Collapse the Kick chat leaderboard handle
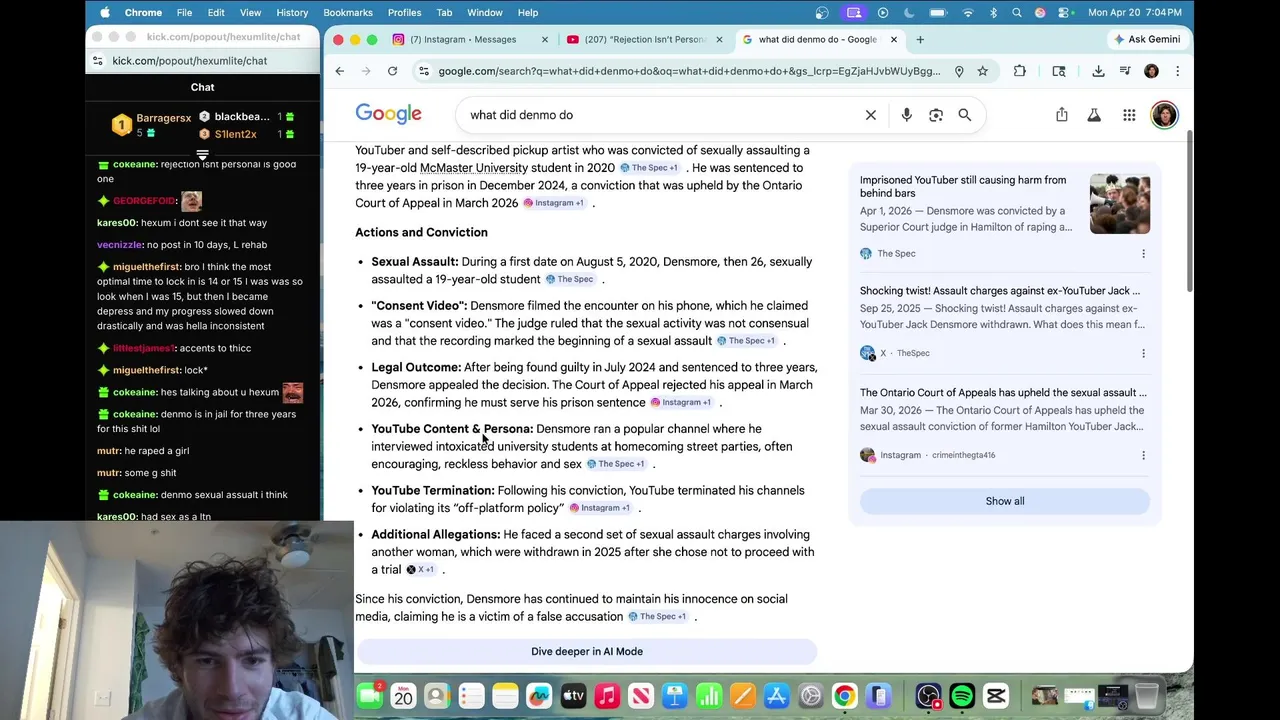Viewport: 1280px width, 720px height. 202,154
